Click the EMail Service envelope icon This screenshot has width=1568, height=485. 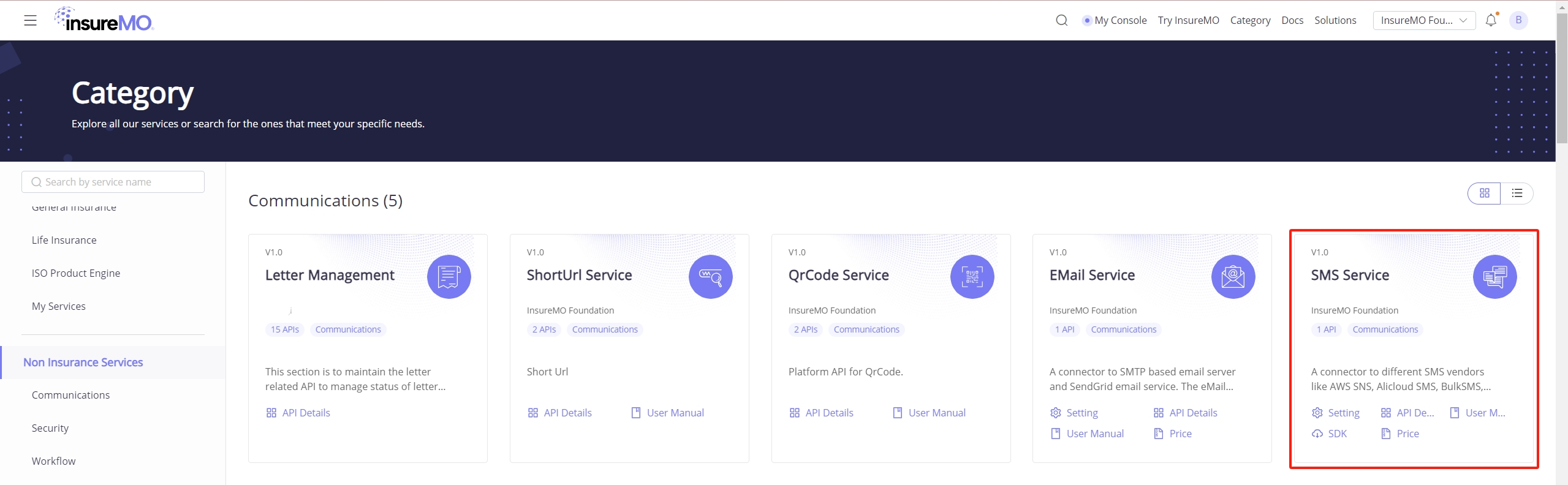pos(1233,277)
